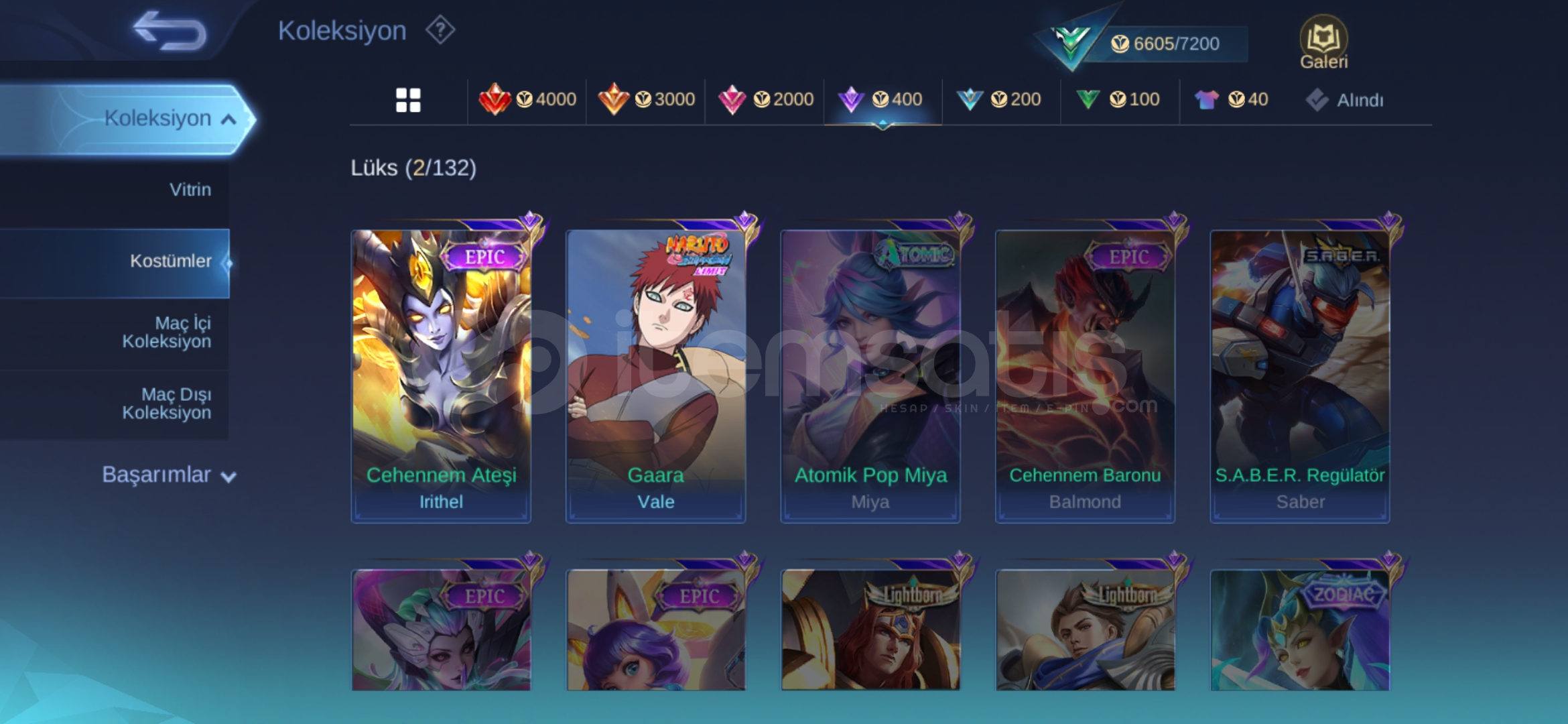Open the help question mark icon
Viewport: 1568px width, 724px height.
pos(440,30)
